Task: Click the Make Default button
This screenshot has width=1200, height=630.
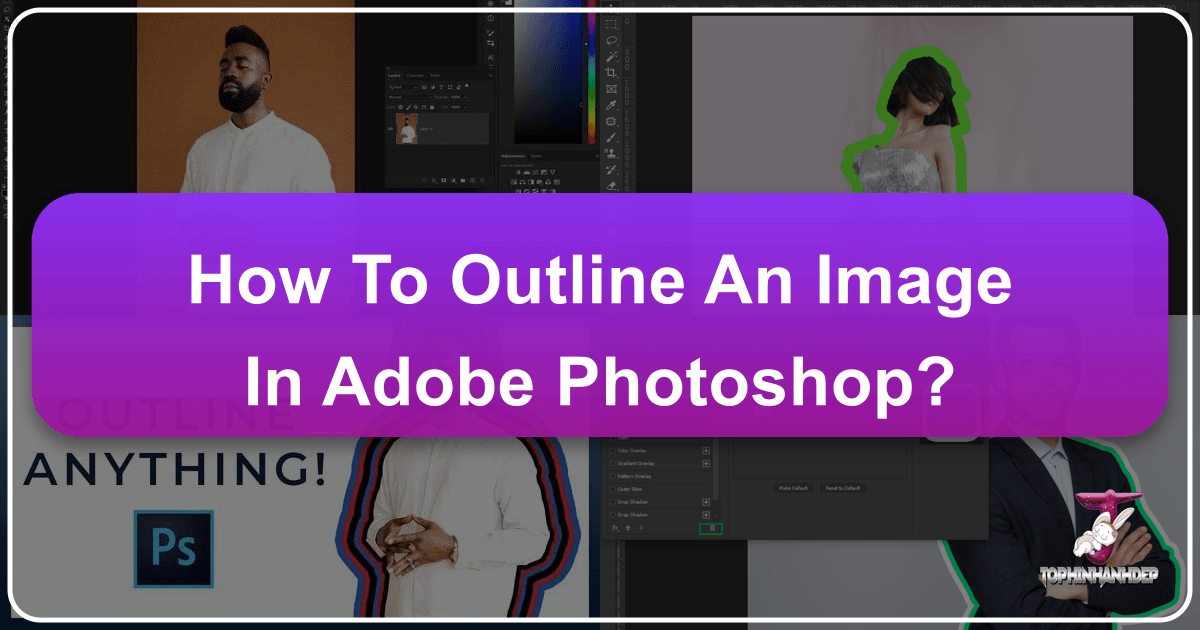Action: click(x=791, y=488)
